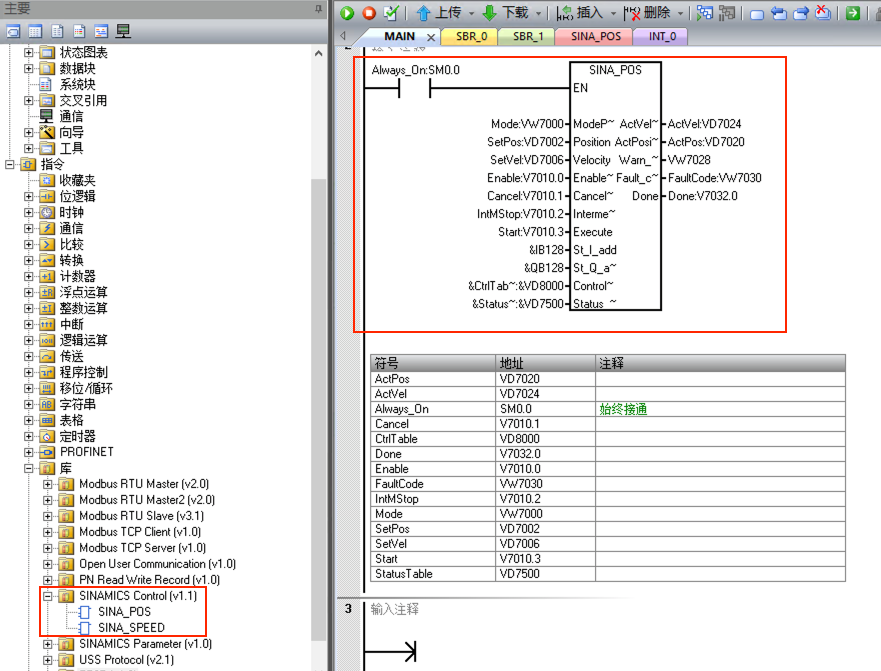The height and width of the screenshot is (671, 881).
Task: Switch to the SBR_0 tab
Action: [x=470, y=36]
